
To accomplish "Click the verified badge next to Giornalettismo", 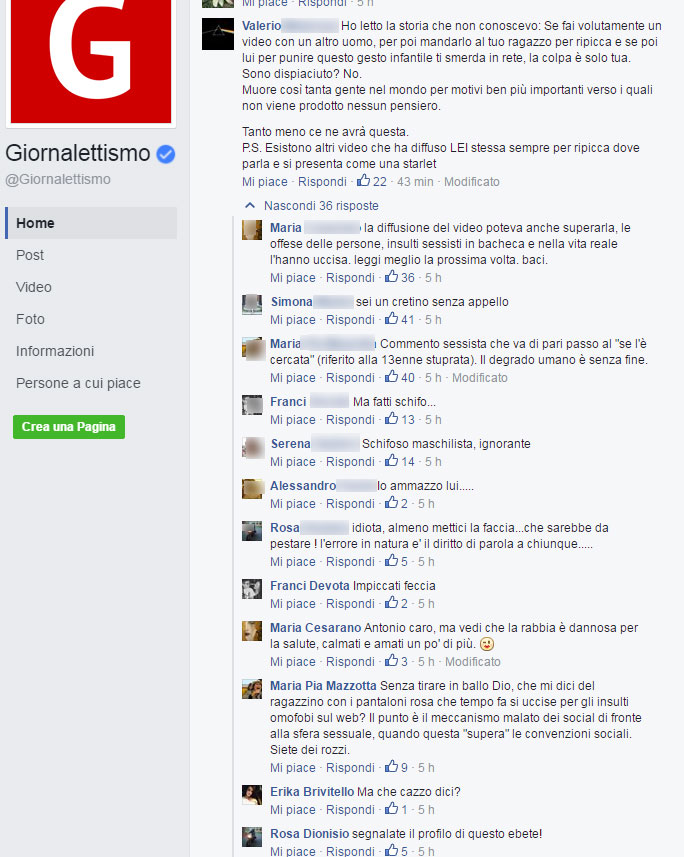I will pyautogui.click(x=166, y=154).
